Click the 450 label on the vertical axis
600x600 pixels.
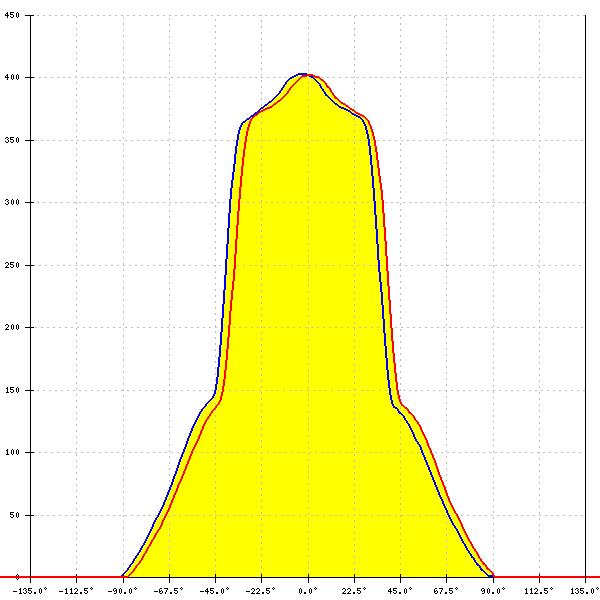click(12, 16)
